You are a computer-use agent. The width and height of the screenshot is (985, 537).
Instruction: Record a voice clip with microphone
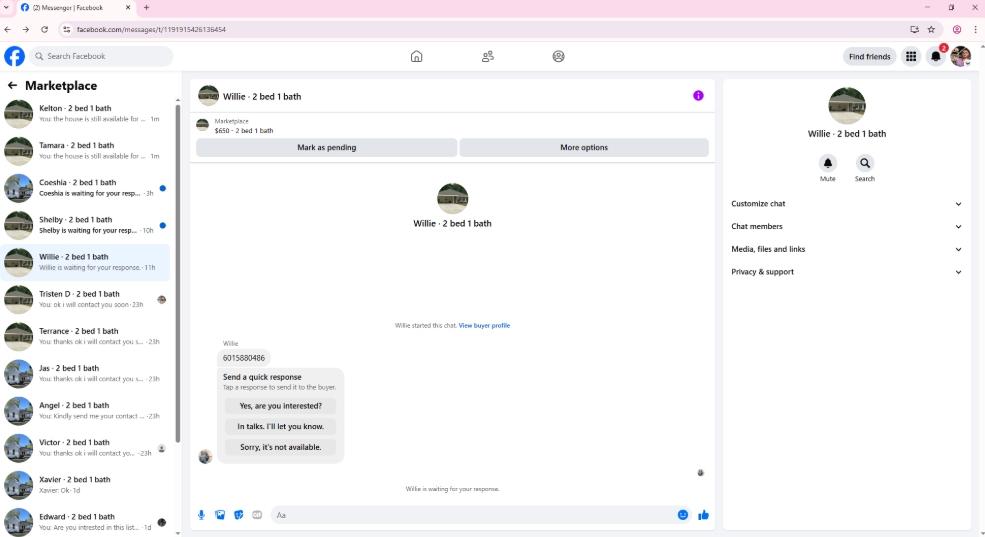coord(201,515)
